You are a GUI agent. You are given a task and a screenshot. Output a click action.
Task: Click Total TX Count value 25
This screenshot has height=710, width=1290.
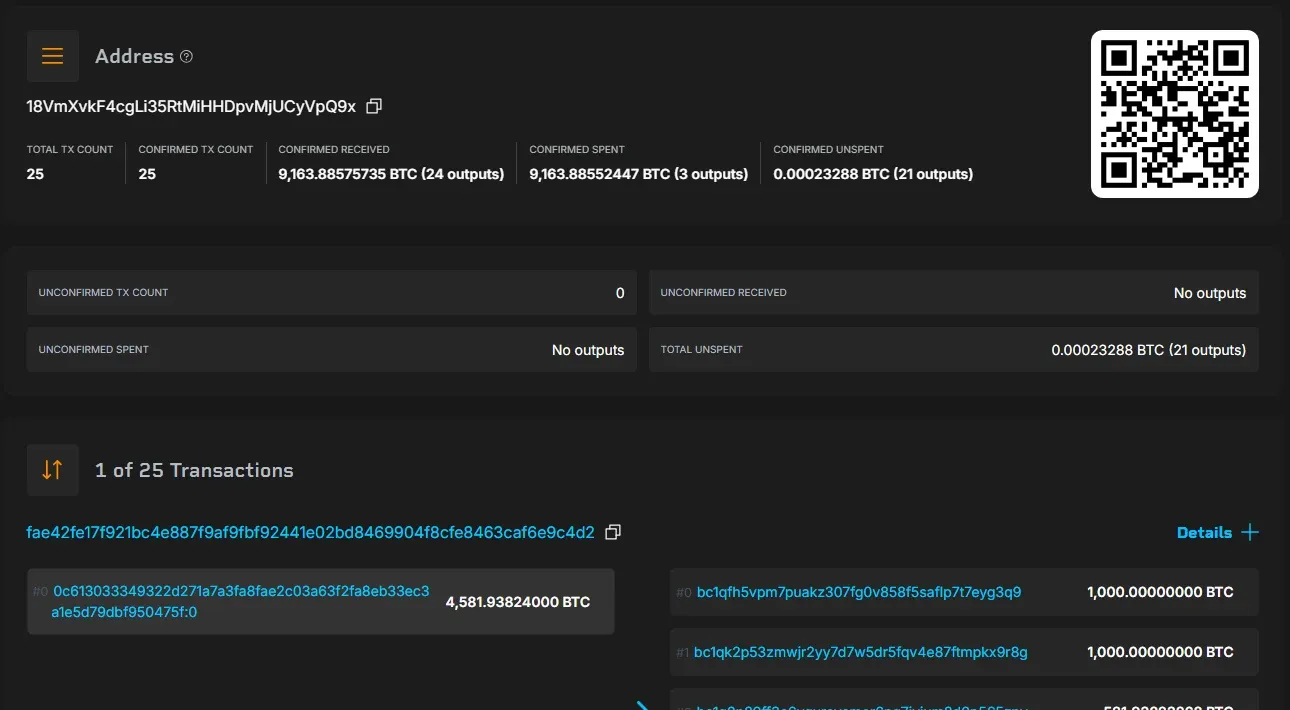(x=35, y=174)
